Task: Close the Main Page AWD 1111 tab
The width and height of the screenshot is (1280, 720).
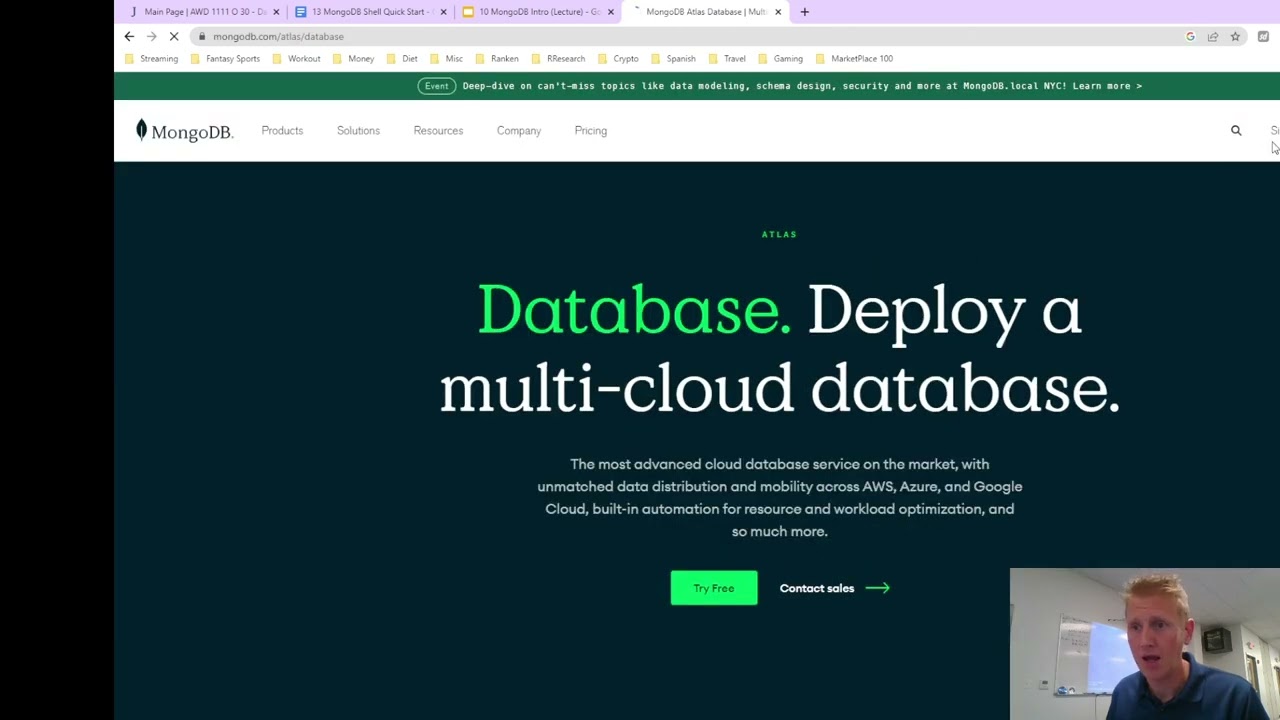Action: point(276,12)
